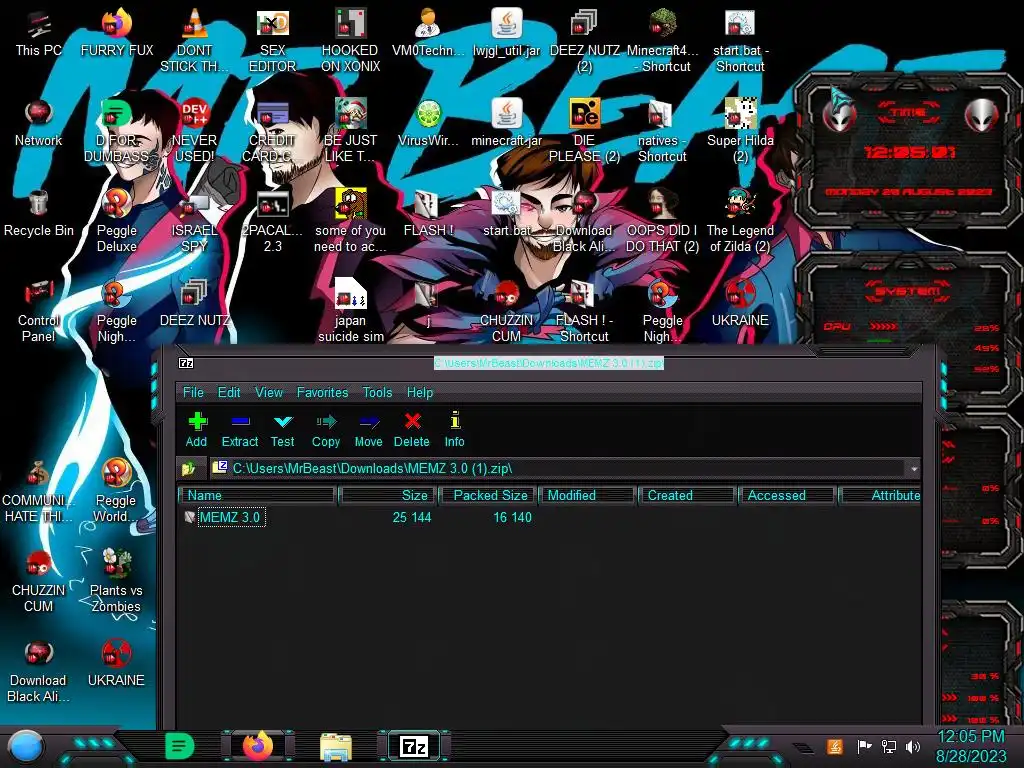Select the DIE PLEASE (2) desktop icon
This screenshot has width=1024, height=768.
[584, 131]
